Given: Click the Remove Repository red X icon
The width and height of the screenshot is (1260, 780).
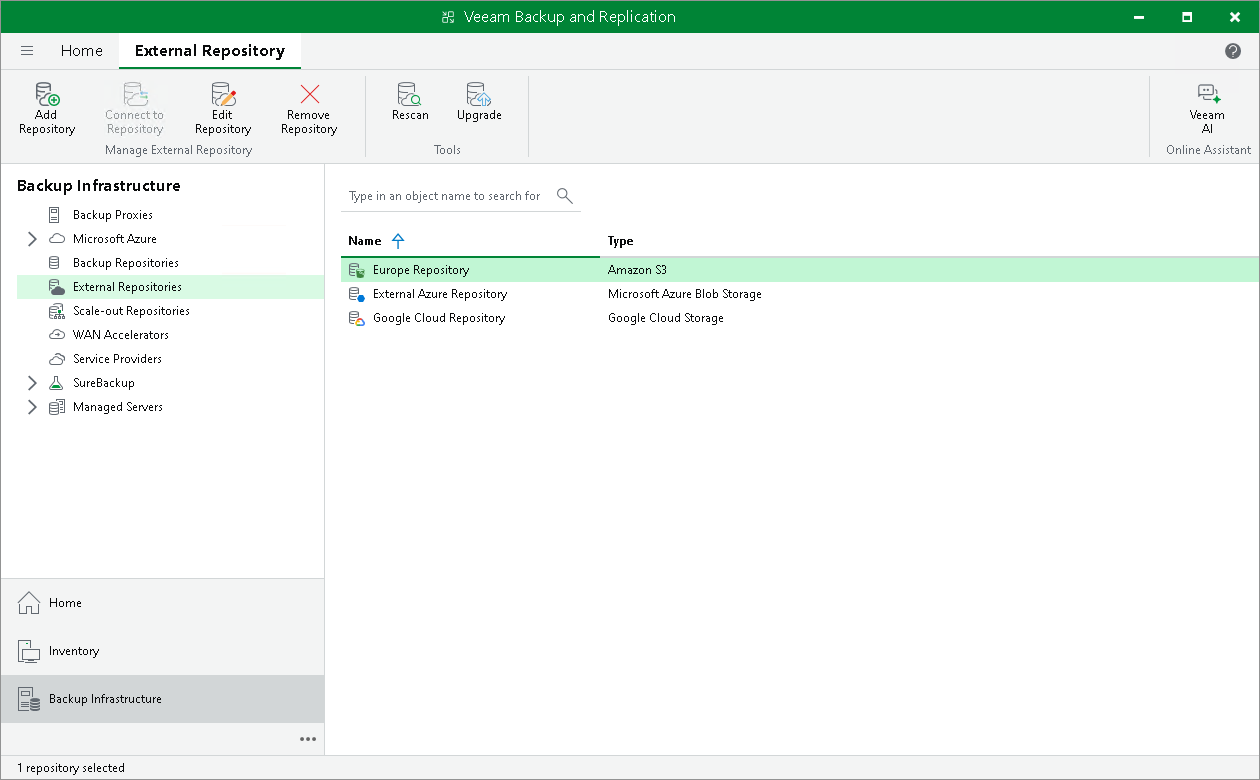Looking at the screenshot, I should click(x=309, y=94).
